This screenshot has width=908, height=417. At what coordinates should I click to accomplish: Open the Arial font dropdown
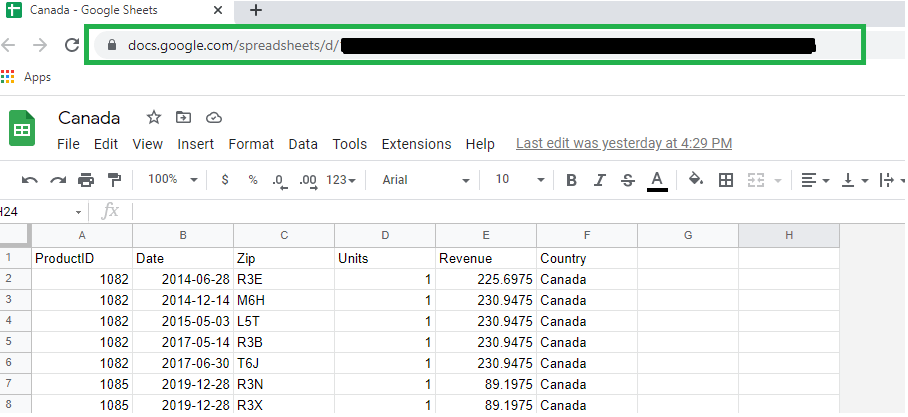425,180
